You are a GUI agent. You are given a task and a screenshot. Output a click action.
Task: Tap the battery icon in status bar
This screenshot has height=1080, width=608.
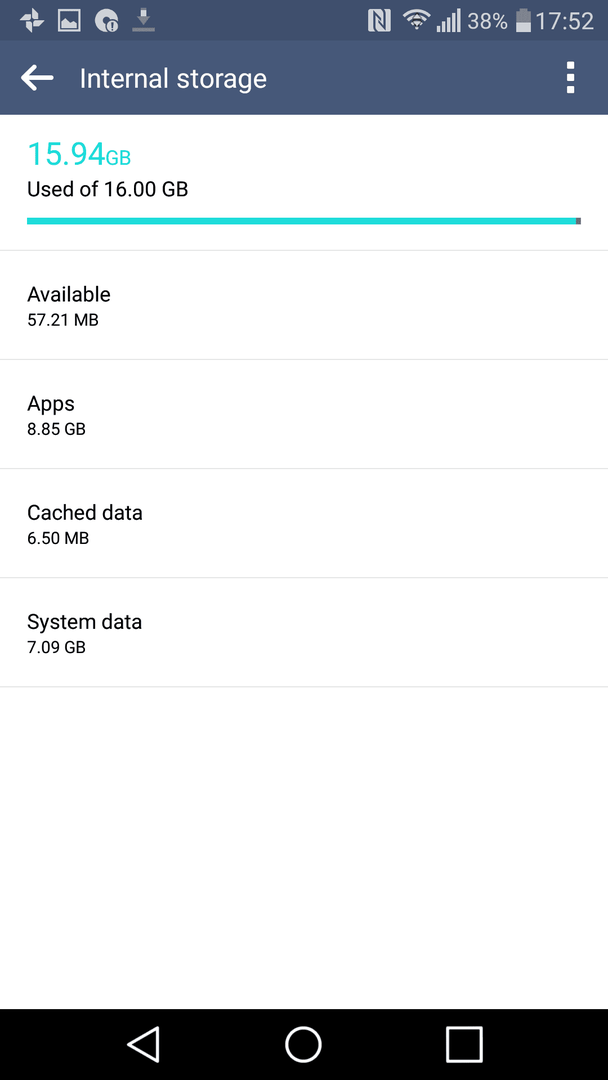click(x=523, y=21)
